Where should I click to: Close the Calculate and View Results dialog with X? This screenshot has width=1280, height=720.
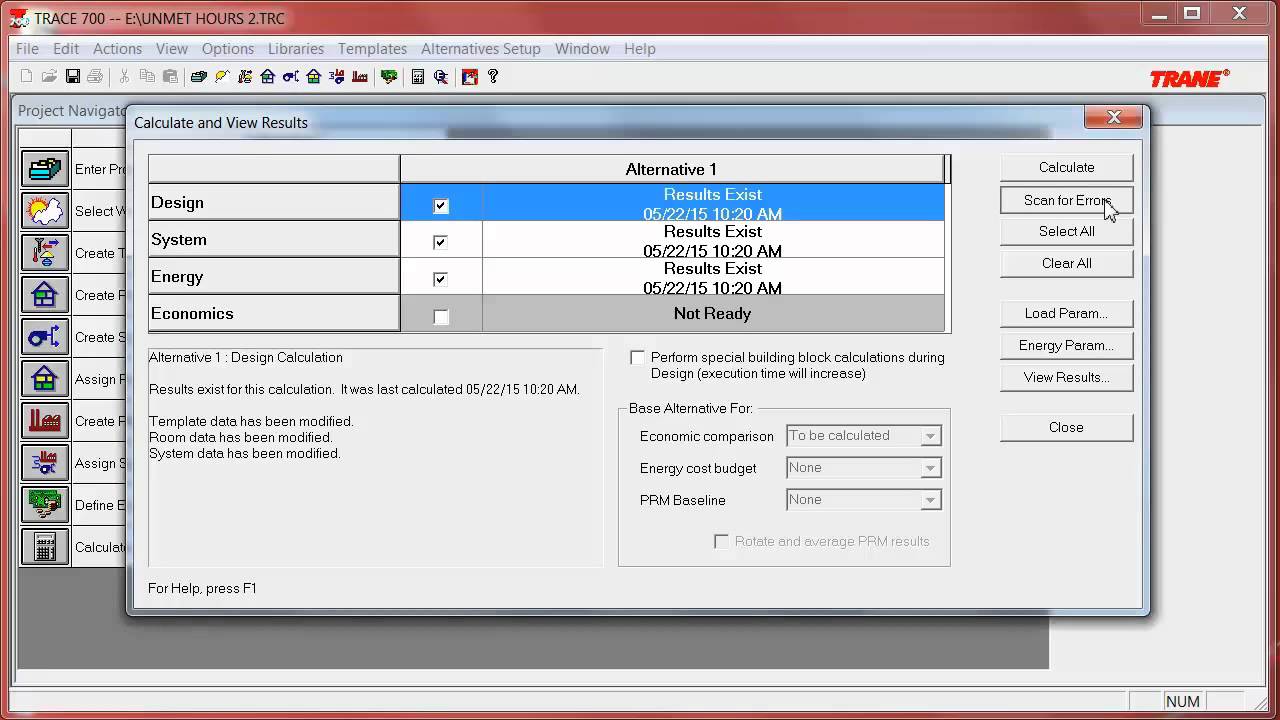1113,117
